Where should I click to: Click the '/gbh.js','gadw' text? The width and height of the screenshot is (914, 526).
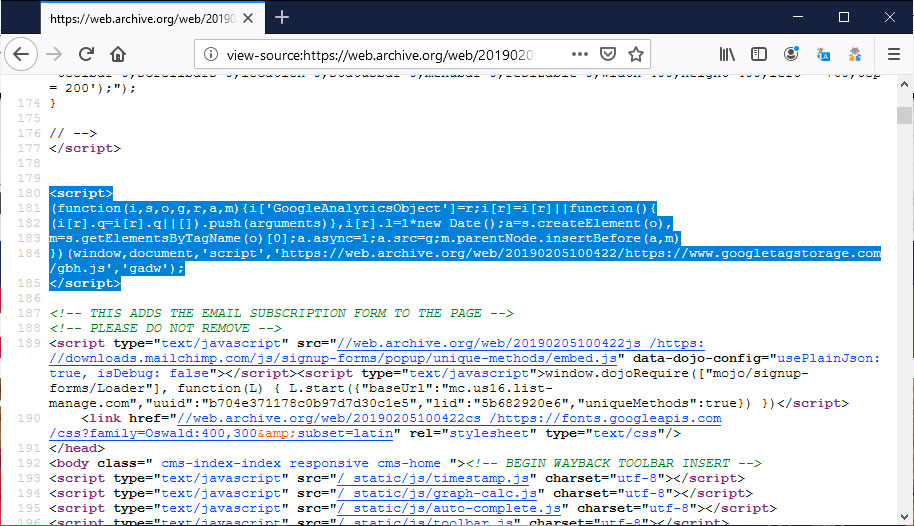(113, 268)
